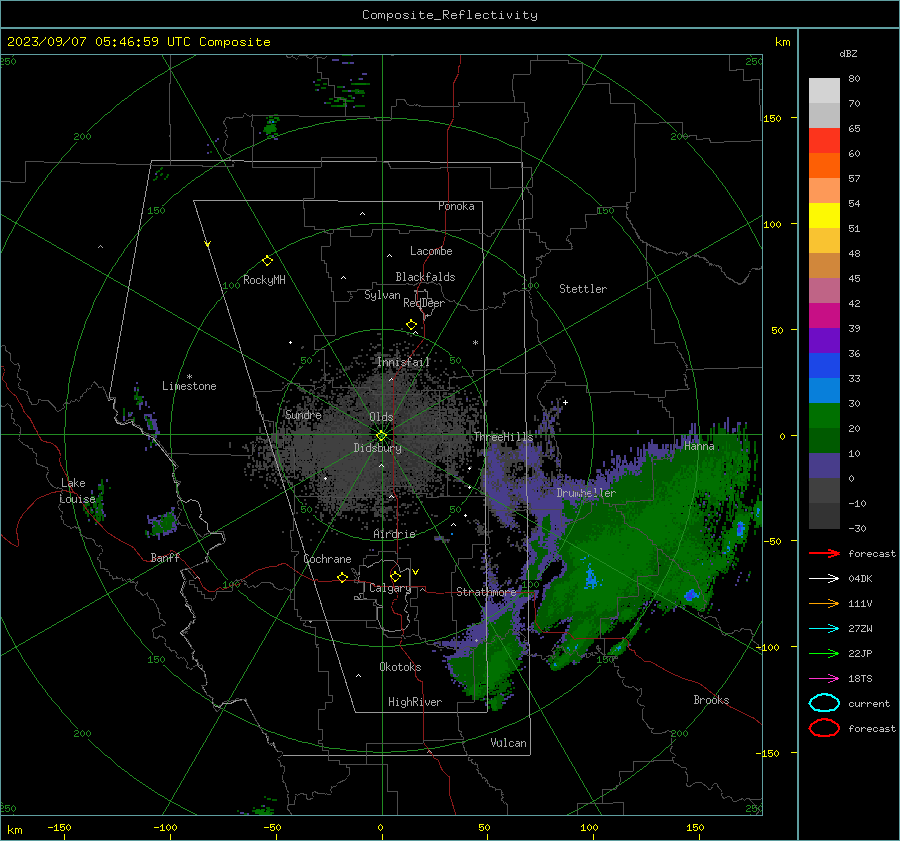The image size is (900, 841).
Task: Click the Calgary city label
Action: point(390,588)
